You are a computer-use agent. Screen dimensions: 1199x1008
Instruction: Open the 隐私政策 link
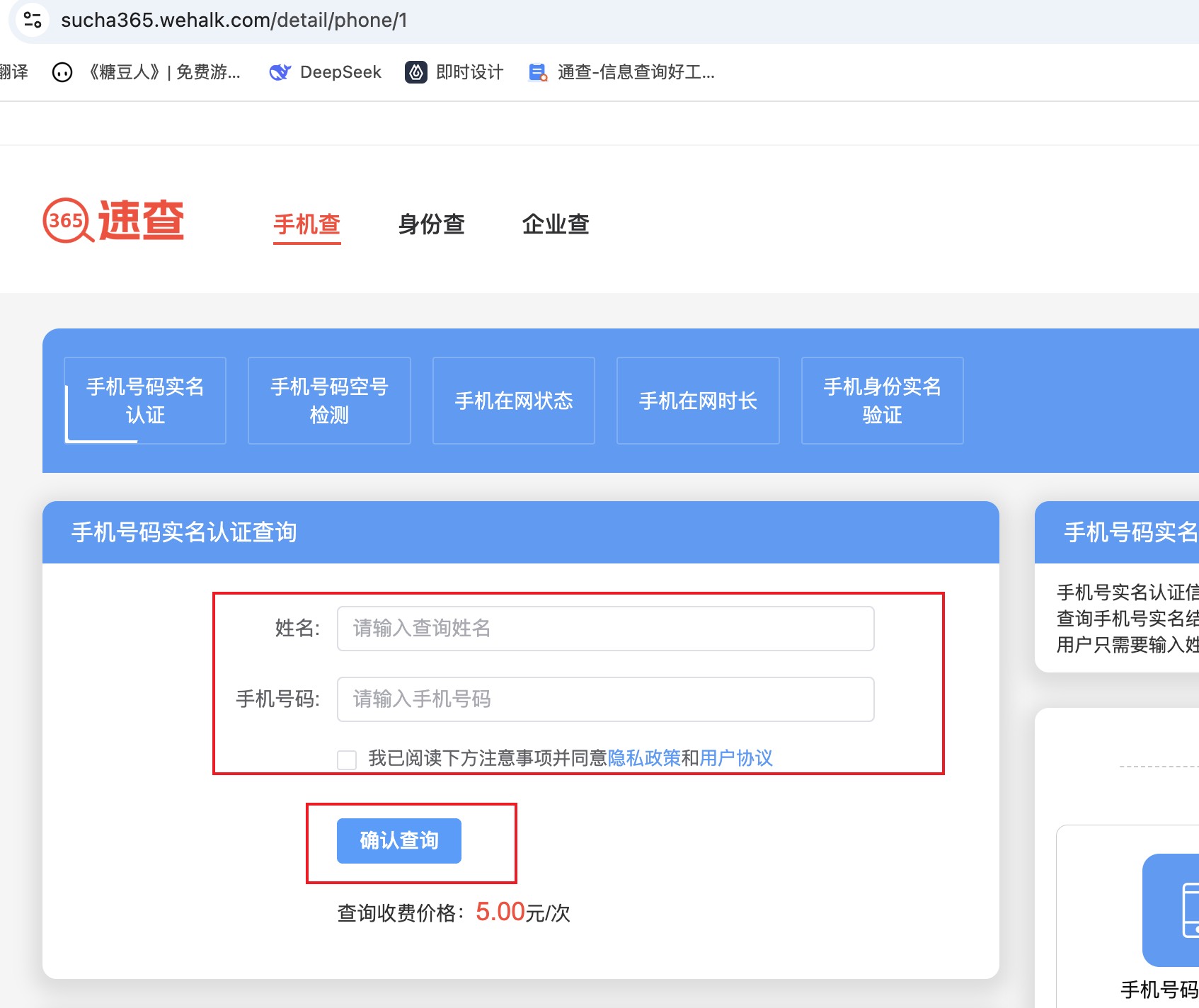tap(644, 758)
